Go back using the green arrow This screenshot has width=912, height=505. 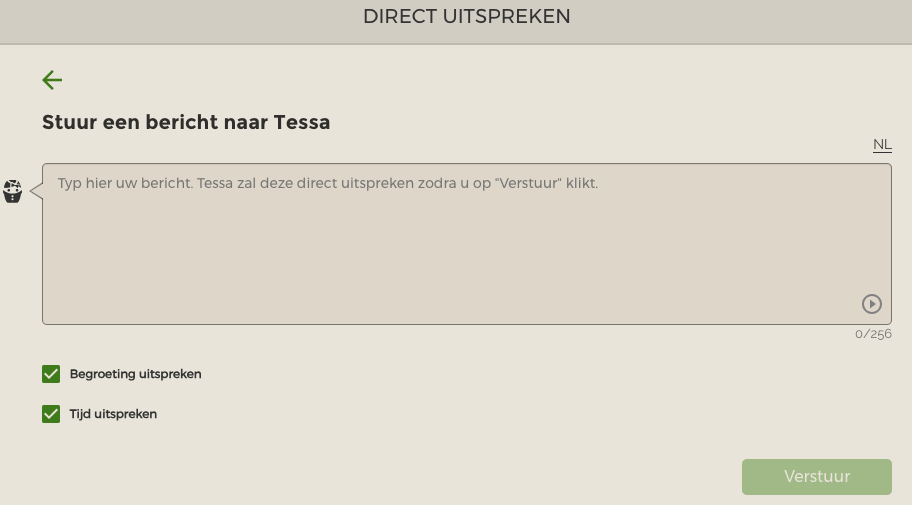point(52,80)
